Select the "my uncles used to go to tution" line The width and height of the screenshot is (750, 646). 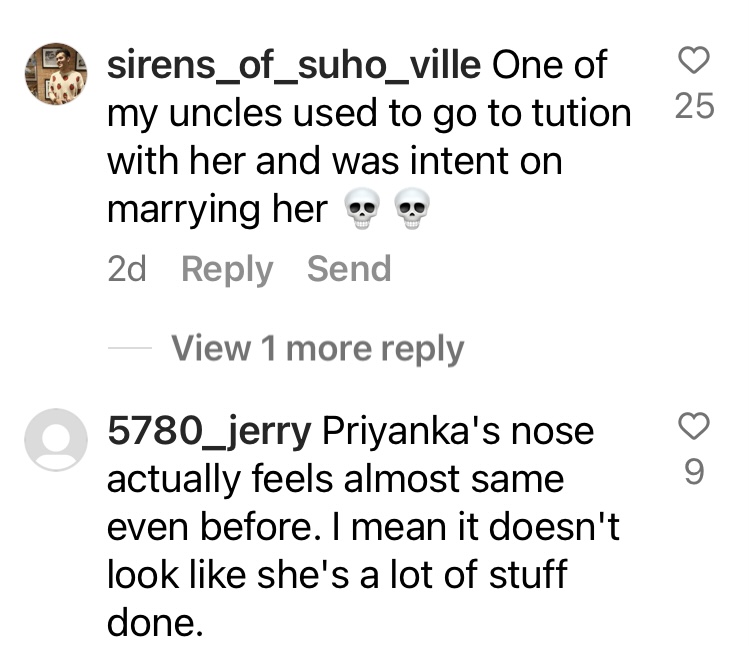click(x=368, y=114)
